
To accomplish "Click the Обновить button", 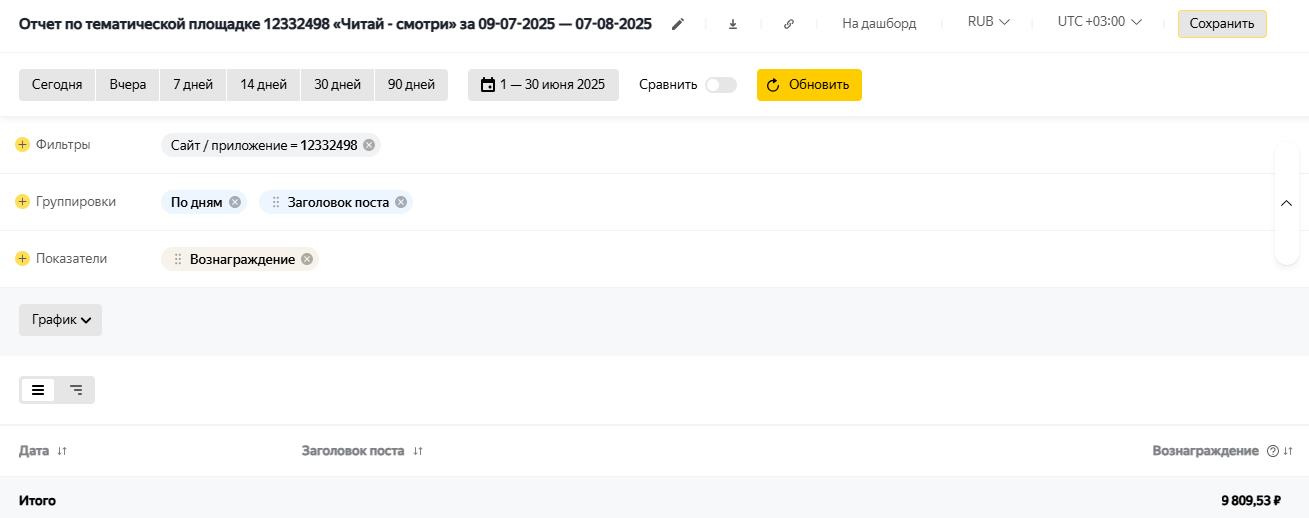I will click(x=809, y=85).
